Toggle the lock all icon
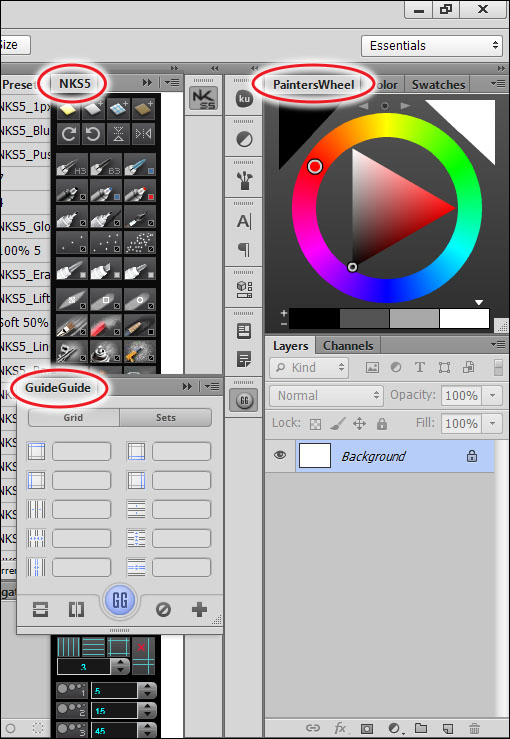The height and width of the screenshot is (739, 510). [382, 424]
